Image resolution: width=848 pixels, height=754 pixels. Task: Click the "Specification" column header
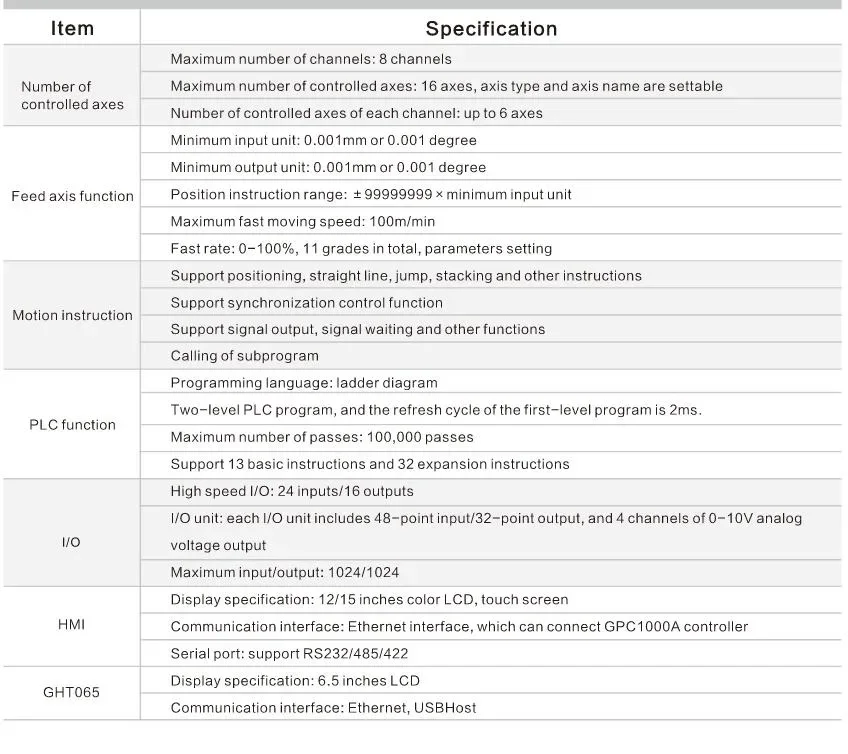pyautogui.click(x=491, y=28)
